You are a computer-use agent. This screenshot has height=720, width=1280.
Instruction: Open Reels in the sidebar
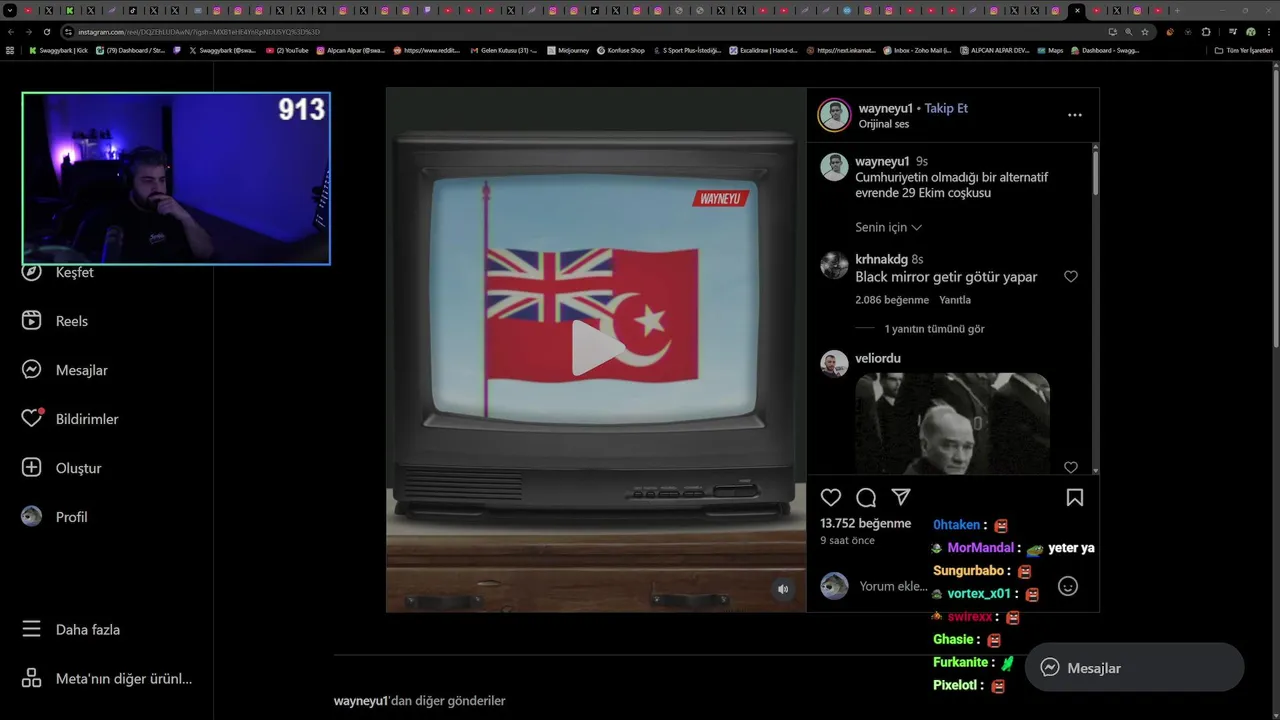[x=56, y=321]
